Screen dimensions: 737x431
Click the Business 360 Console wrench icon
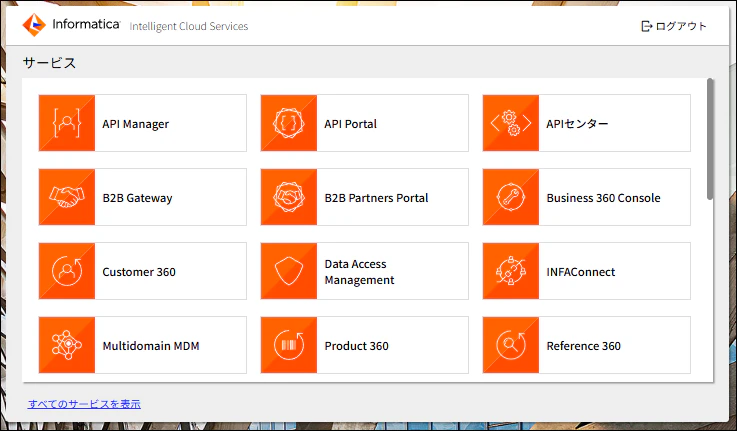pyautogui.click(x=510, y=197)
